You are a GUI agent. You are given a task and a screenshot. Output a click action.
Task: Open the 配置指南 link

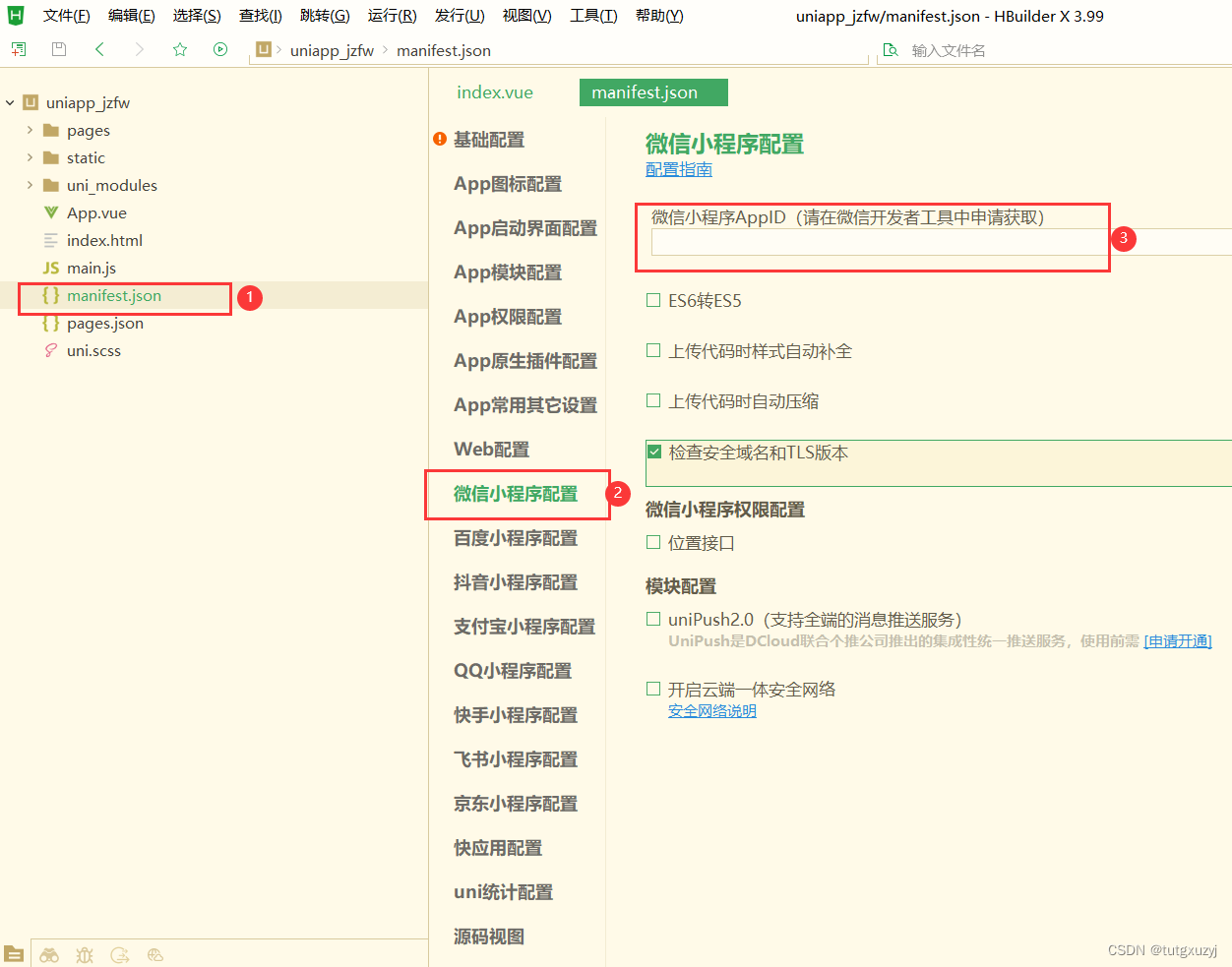pos(678,169)
